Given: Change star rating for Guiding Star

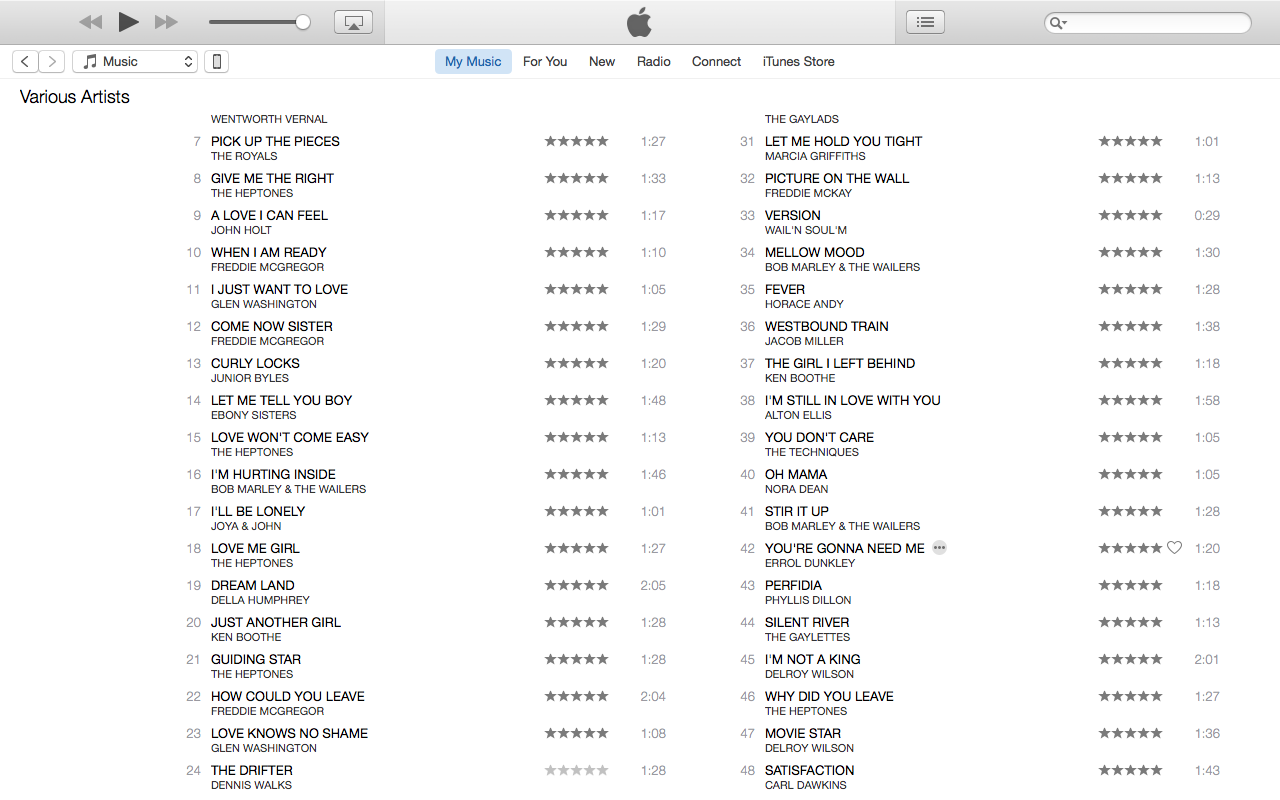Looking at the screenshot, I should coord(576,659).
